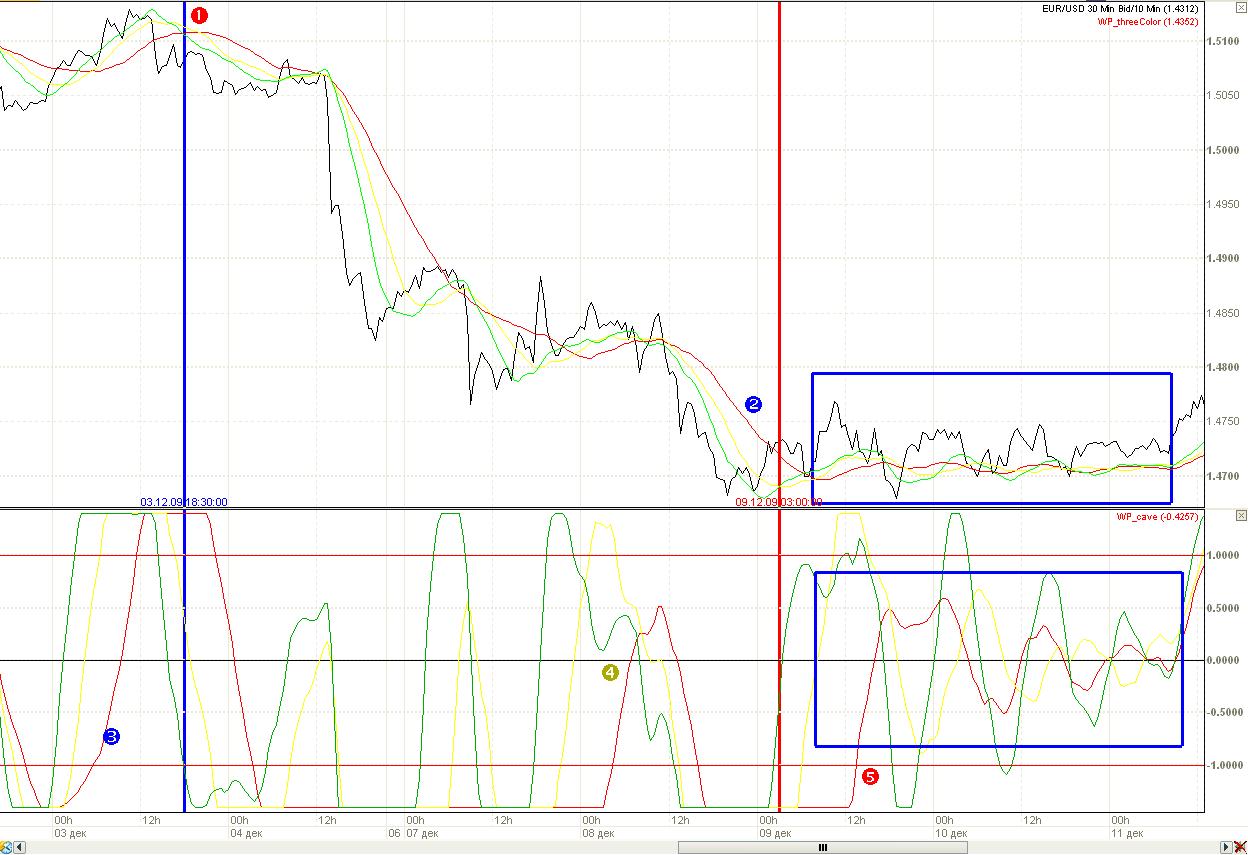
Task: Click the 03.12.09 18:30:00 time label
Action: [x=183, y=502]
